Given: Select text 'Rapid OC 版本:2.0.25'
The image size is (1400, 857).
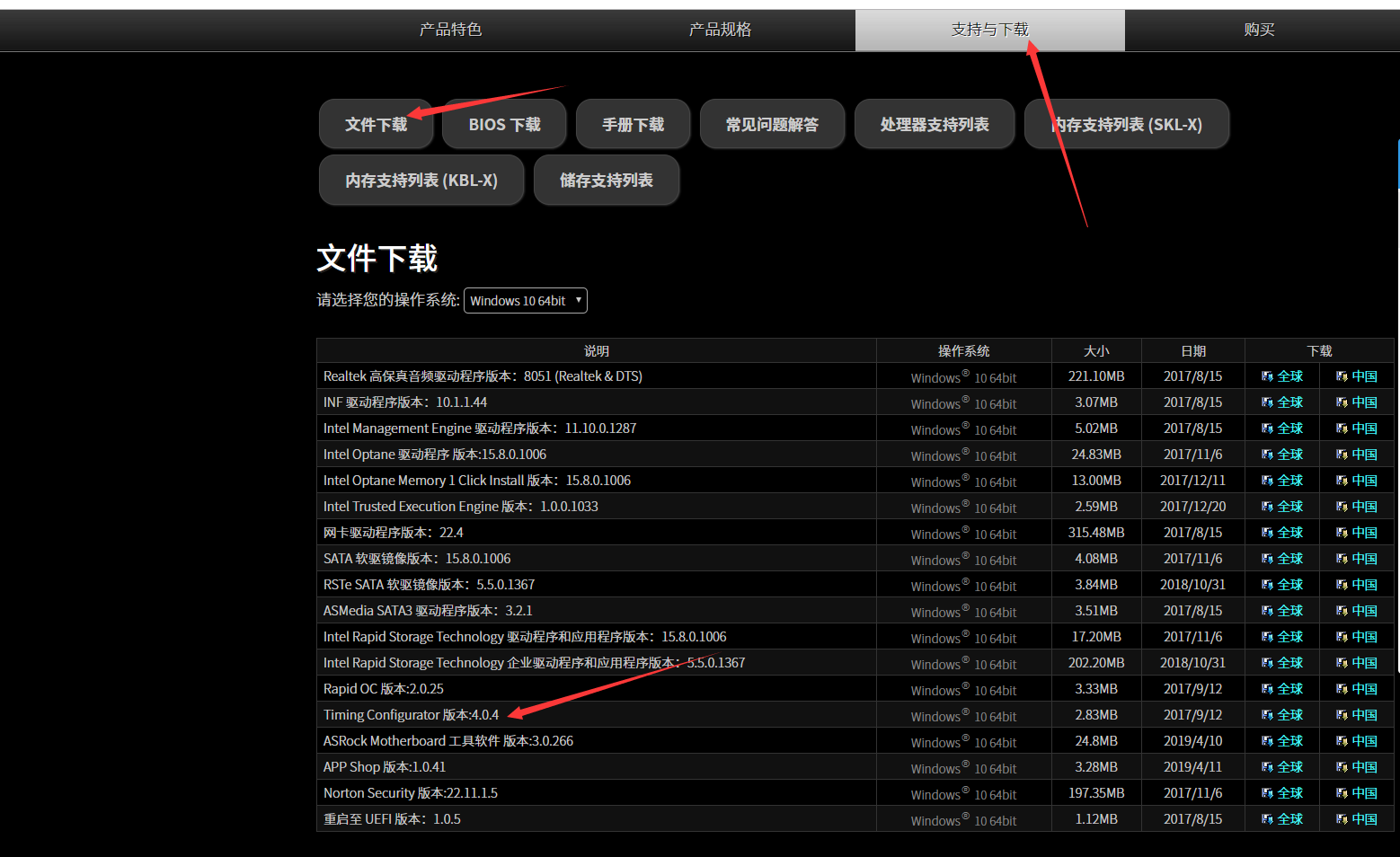Looking at the screenshot, I should click(x=384, y=689).
